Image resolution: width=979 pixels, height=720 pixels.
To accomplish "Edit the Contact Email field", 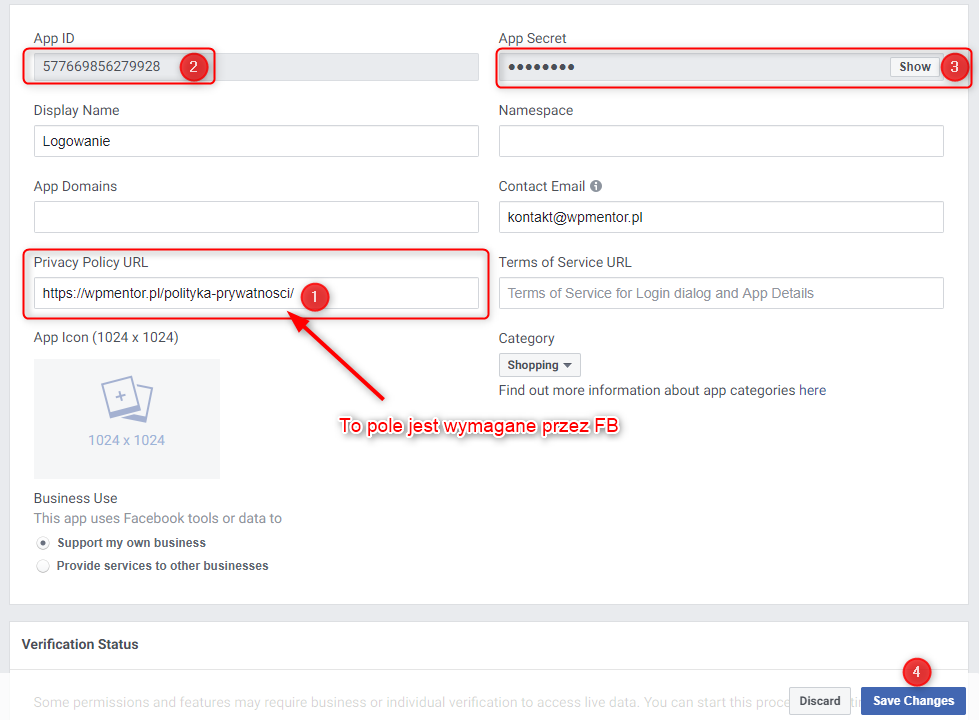I will (x=720, y=217).
